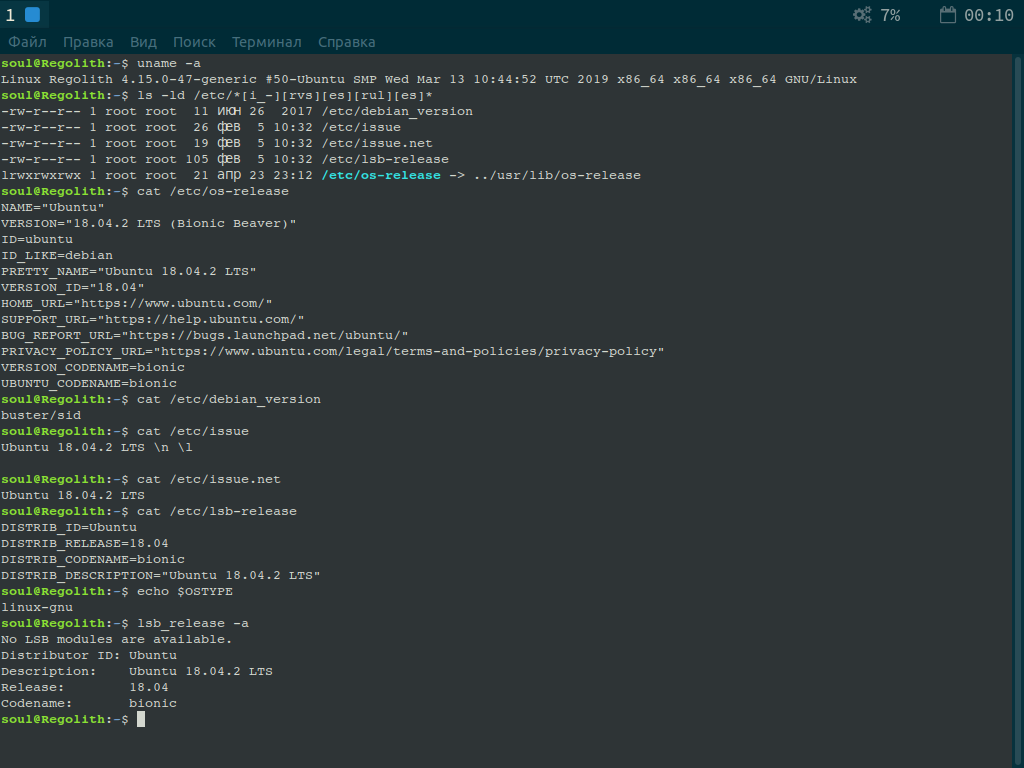Select the SUPPORT_URL help.ubuntu.com line
Image resolution: width=1024 pixels, height=768 pixels.
coord(153,319)
